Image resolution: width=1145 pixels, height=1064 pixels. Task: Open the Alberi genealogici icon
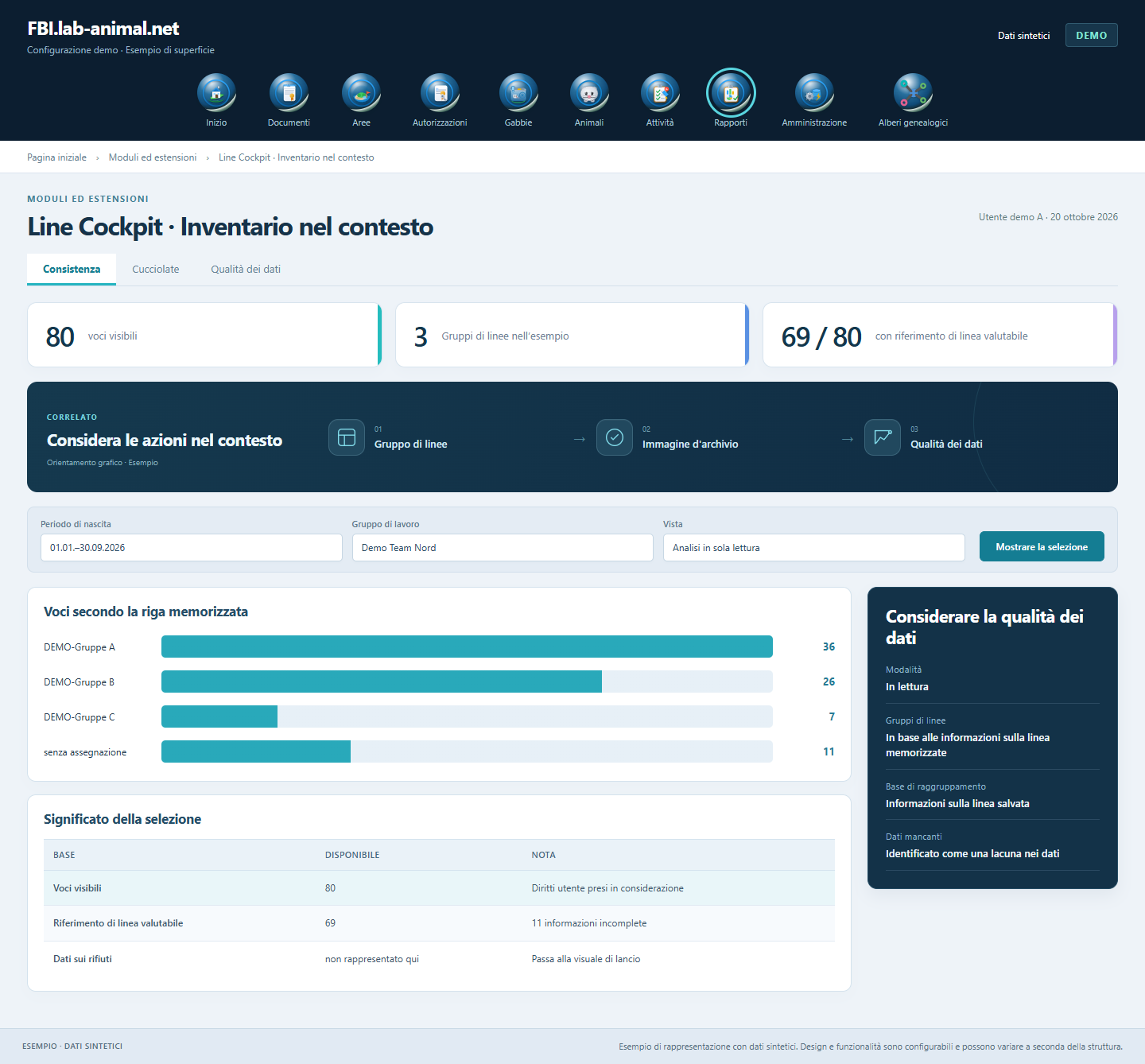click(x=913, y=92)
